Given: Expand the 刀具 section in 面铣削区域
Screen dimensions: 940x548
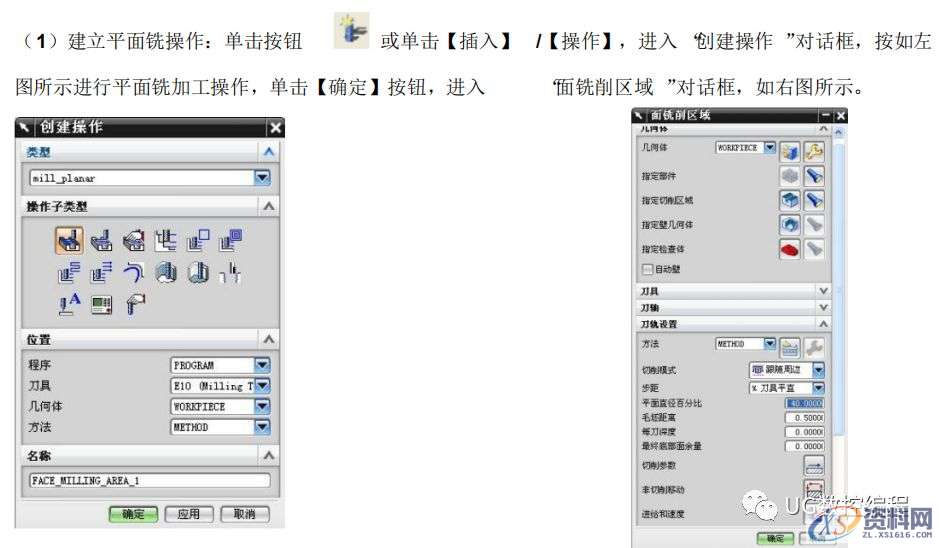Looking at the screenshot, I should click(x=824, y=291).
